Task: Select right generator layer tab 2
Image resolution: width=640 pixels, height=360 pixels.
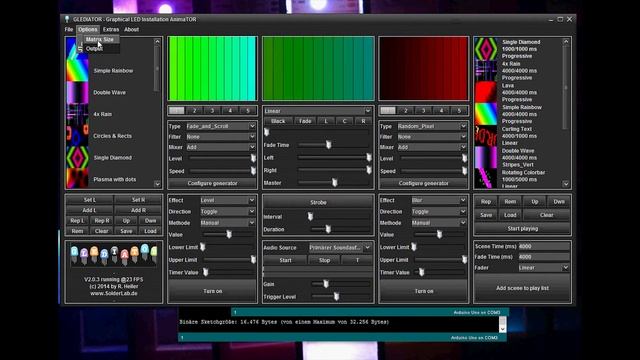Action: (406, 111)
